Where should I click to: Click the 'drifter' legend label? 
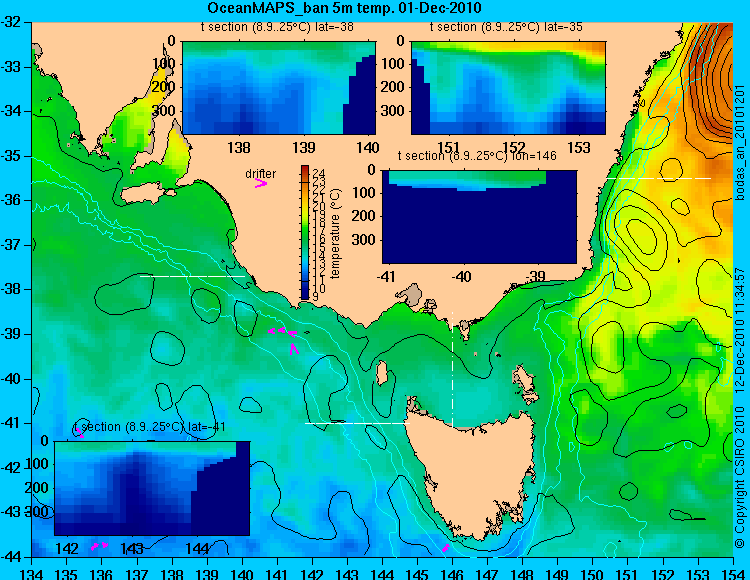click(260, 174)
